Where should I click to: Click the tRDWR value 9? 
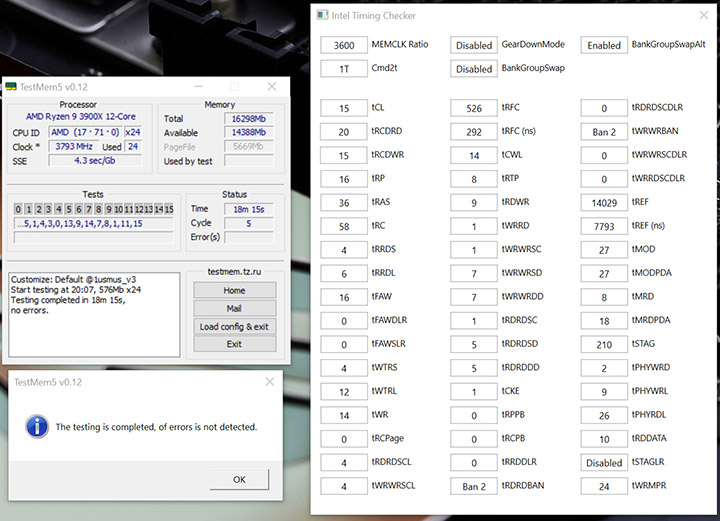474,203
